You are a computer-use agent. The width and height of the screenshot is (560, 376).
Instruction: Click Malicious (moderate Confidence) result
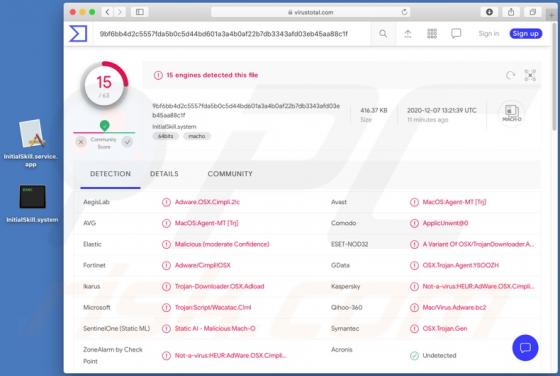tap(222, 244)
